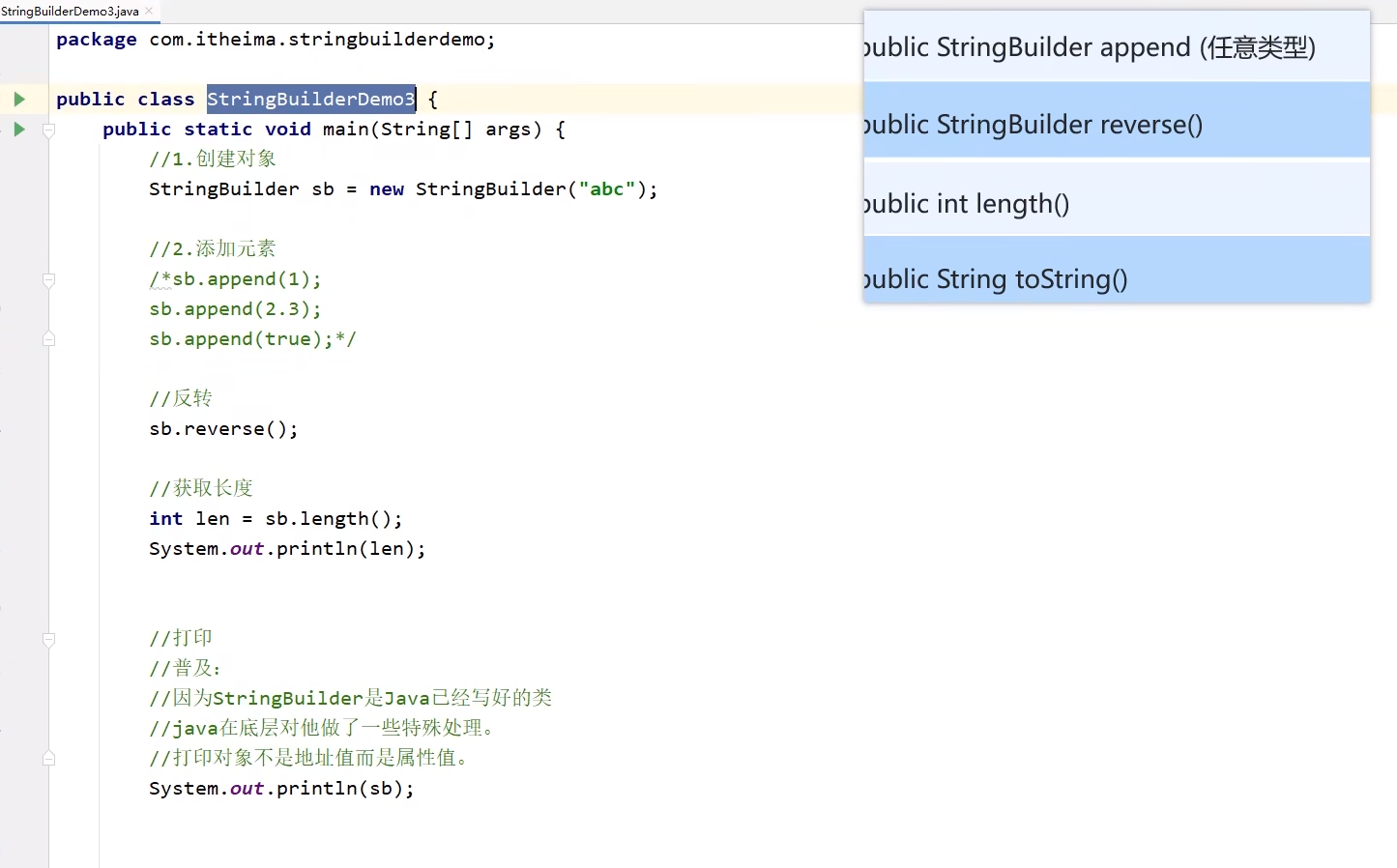The image size is (1397, 868).
Task: Click the "abc" string literal
Action: 606,189
